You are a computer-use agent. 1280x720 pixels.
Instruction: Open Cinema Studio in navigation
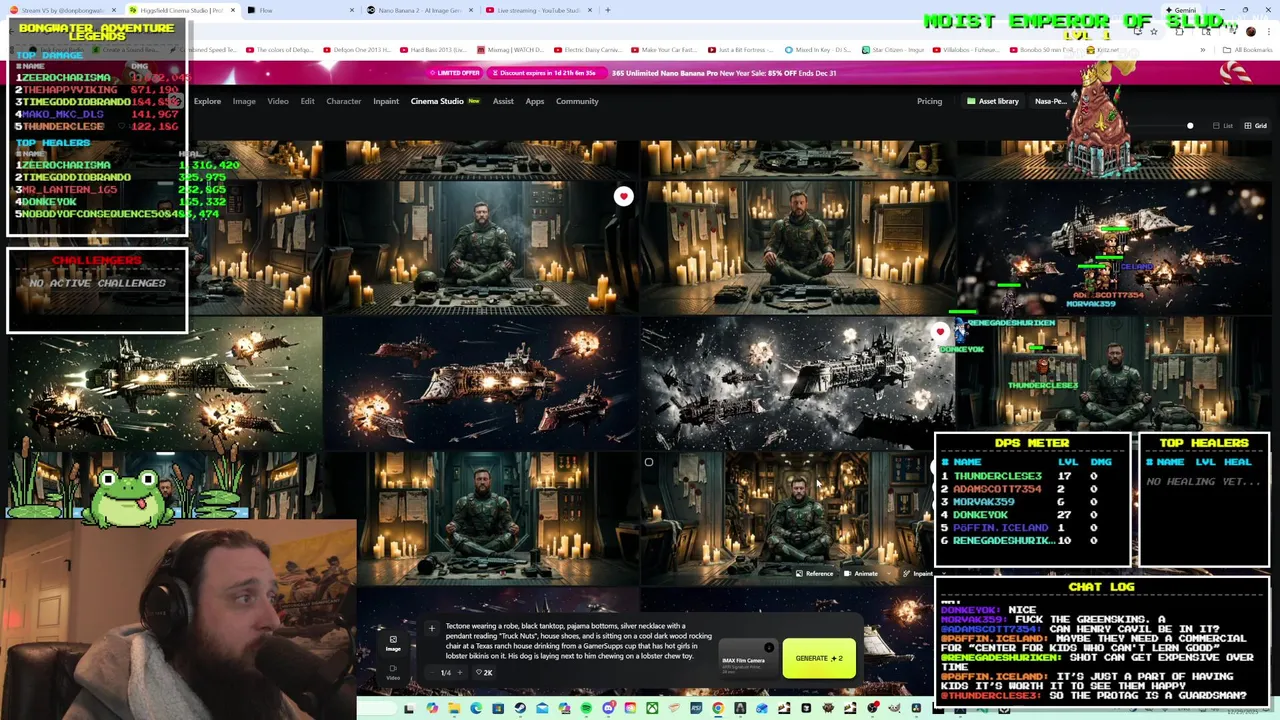[445, 101]
